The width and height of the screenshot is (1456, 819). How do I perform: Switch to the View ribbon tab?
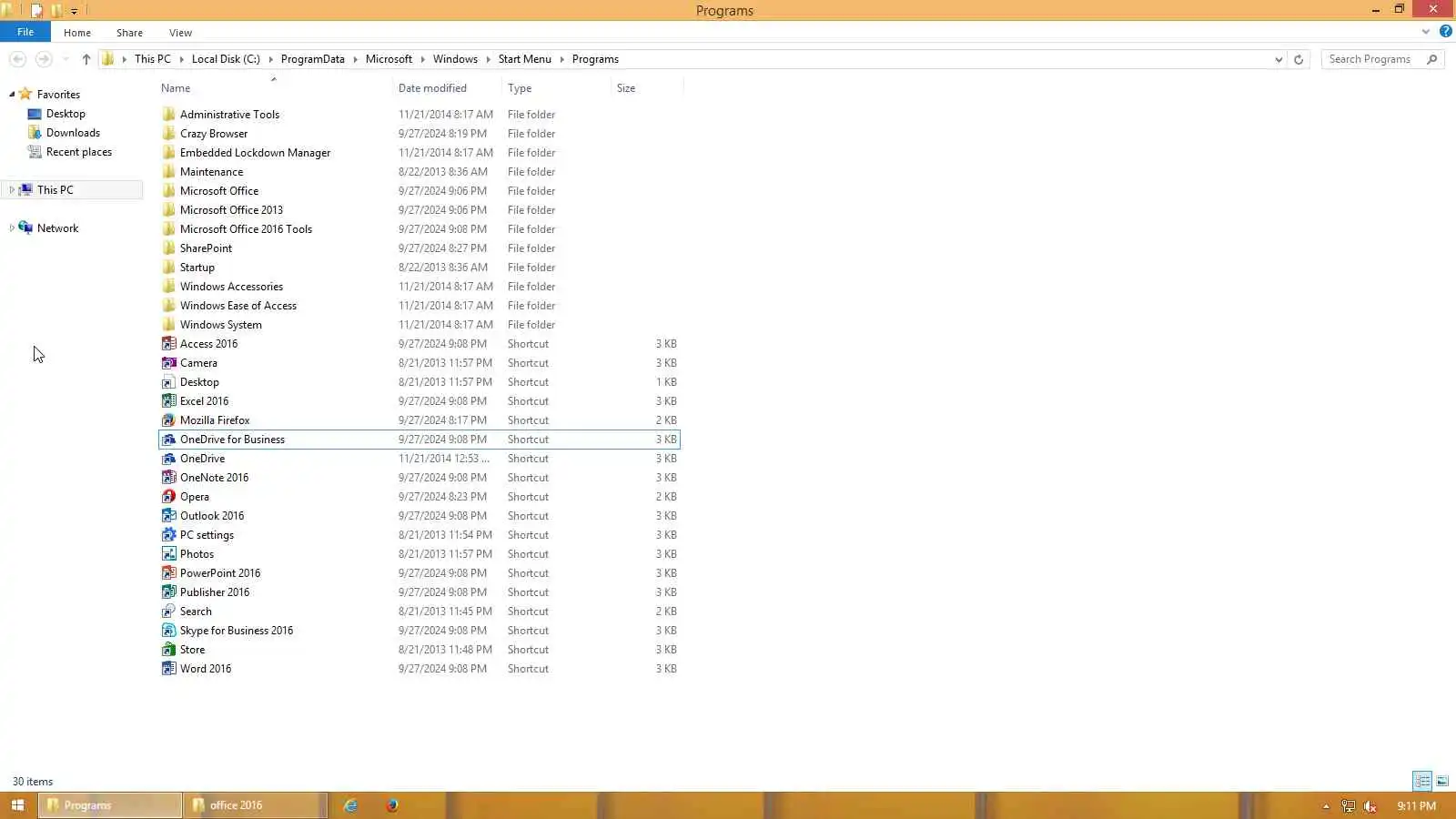tap(180, 33)
